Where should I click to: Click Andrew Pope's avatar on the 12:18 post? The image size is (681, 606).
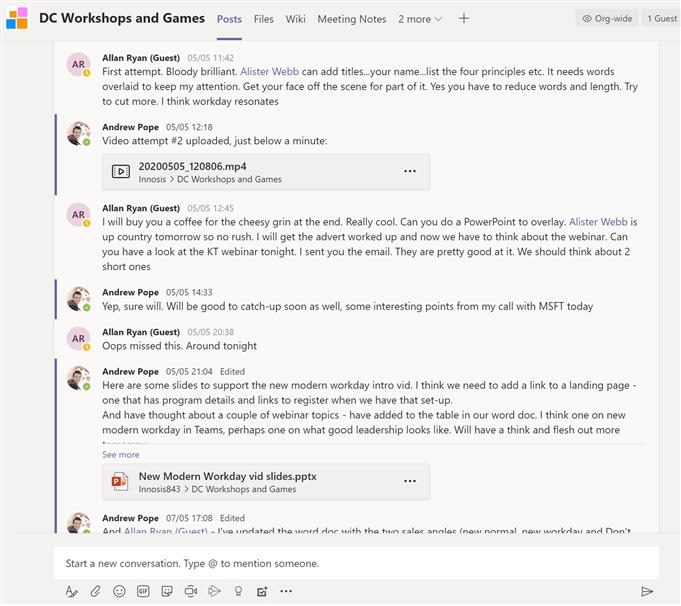pos(78,133)
